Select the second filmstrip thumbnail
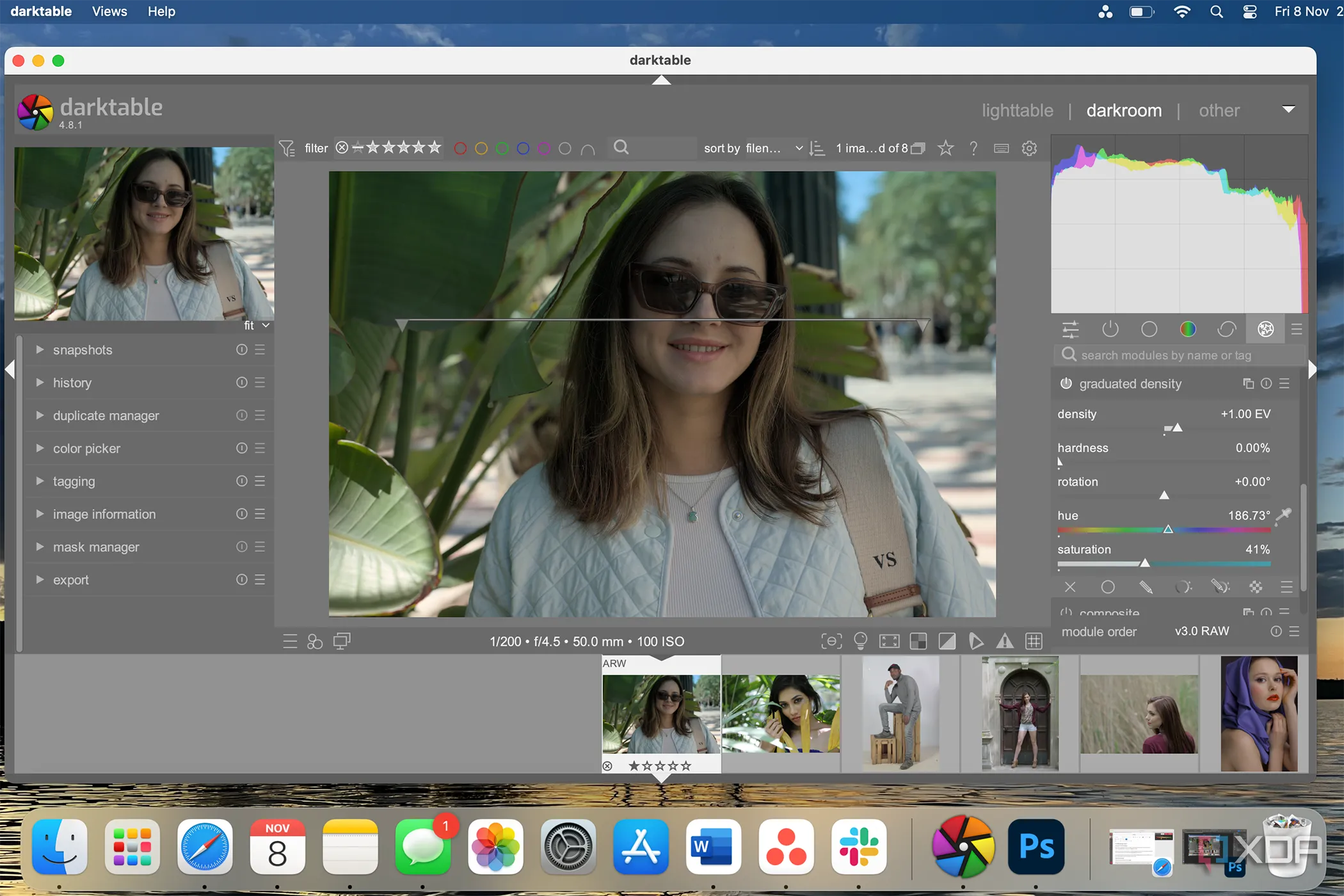This screenshot has height=896, width=1344. [x=781, y=714]
